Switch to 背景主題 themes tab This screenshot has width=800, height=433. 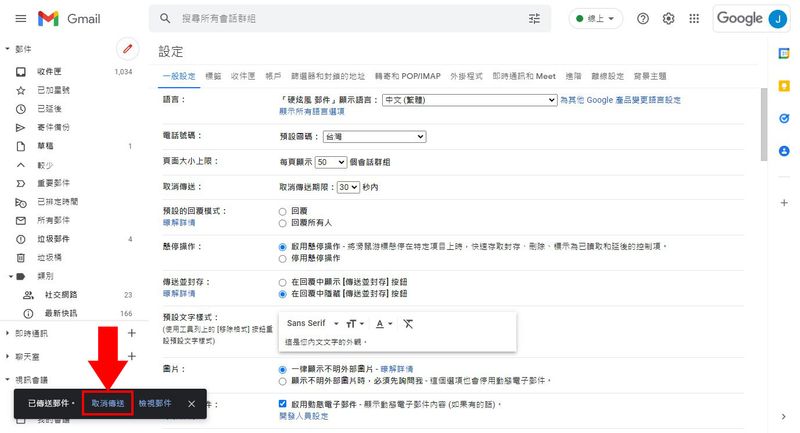(650, 77)
